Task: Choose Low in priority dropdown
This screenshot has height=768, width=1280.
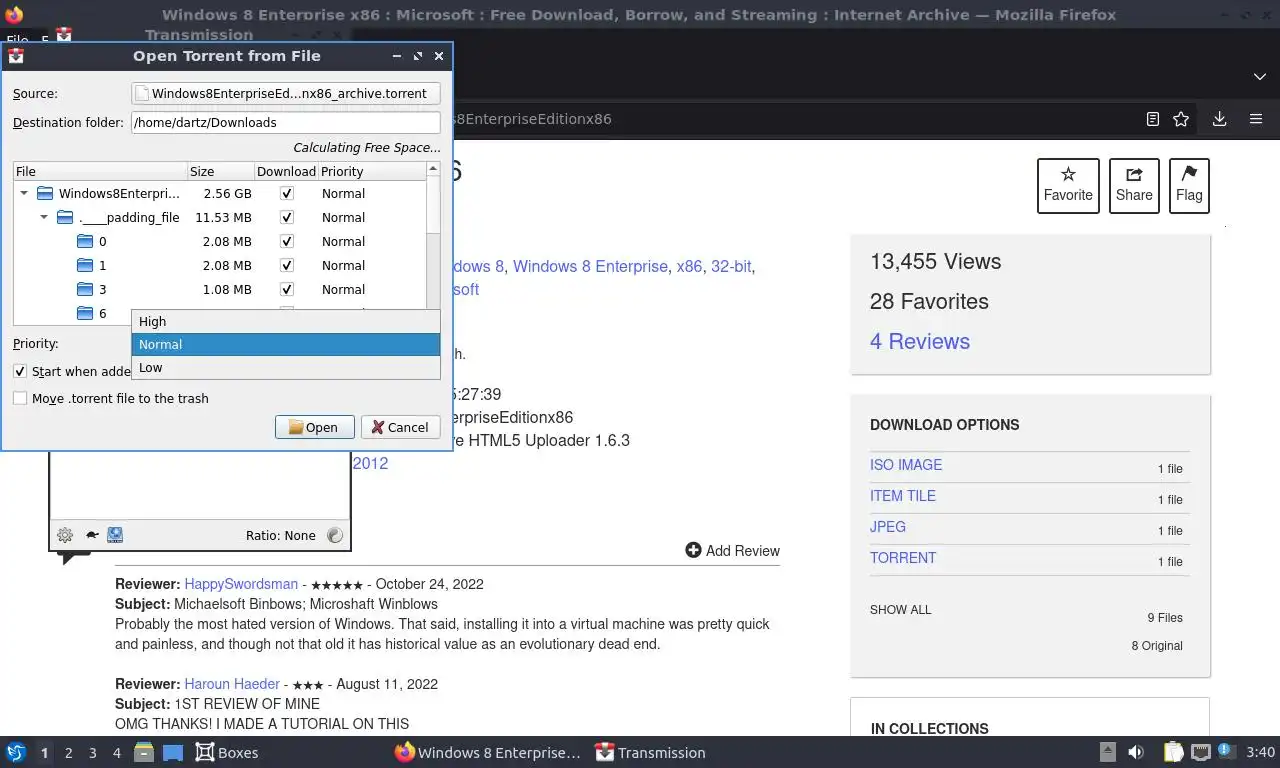Action: (286, 367)
